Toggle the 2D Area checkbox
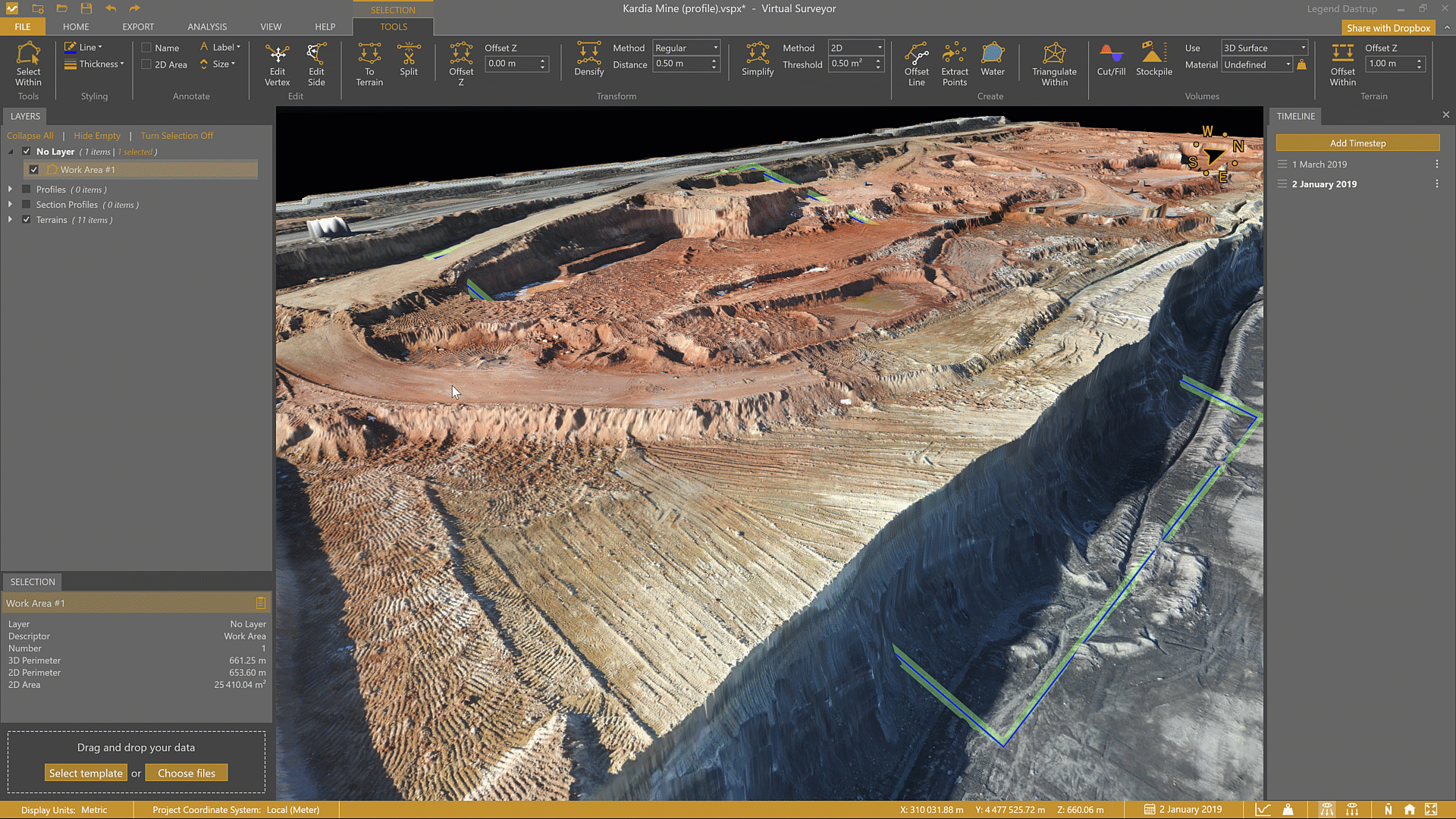 tap(146, 64)
